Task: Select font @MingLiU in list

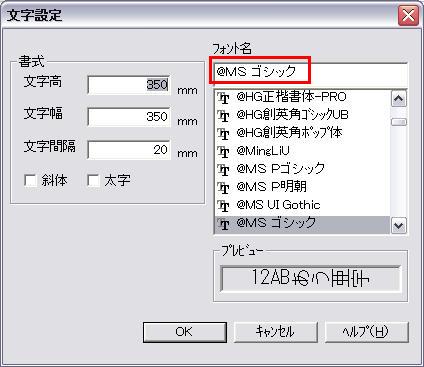Action: pyautogui.click(x=303, y=151)
